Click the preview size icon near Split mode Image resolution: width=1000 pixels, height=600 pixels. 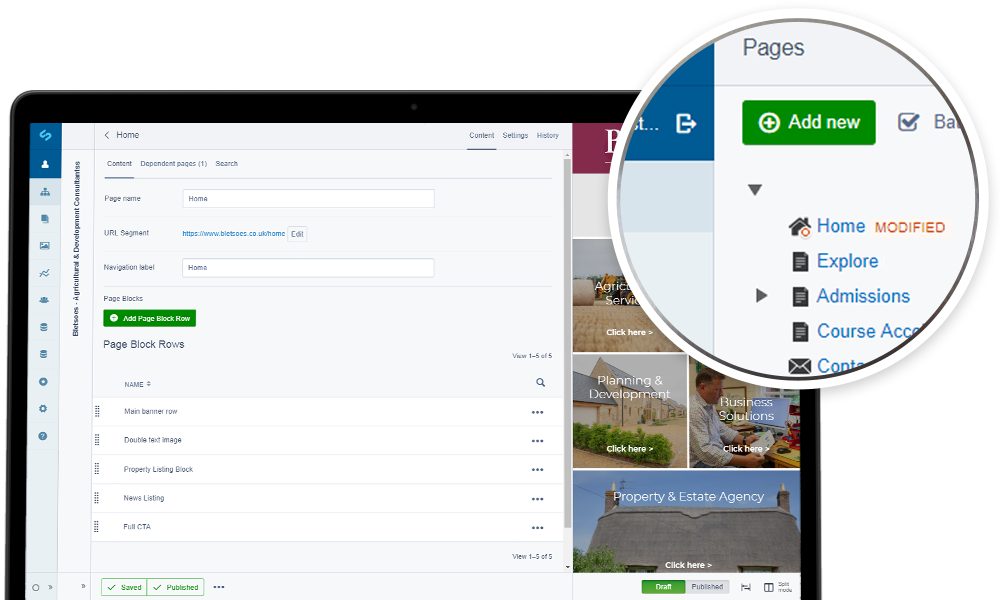pos(746,587)
